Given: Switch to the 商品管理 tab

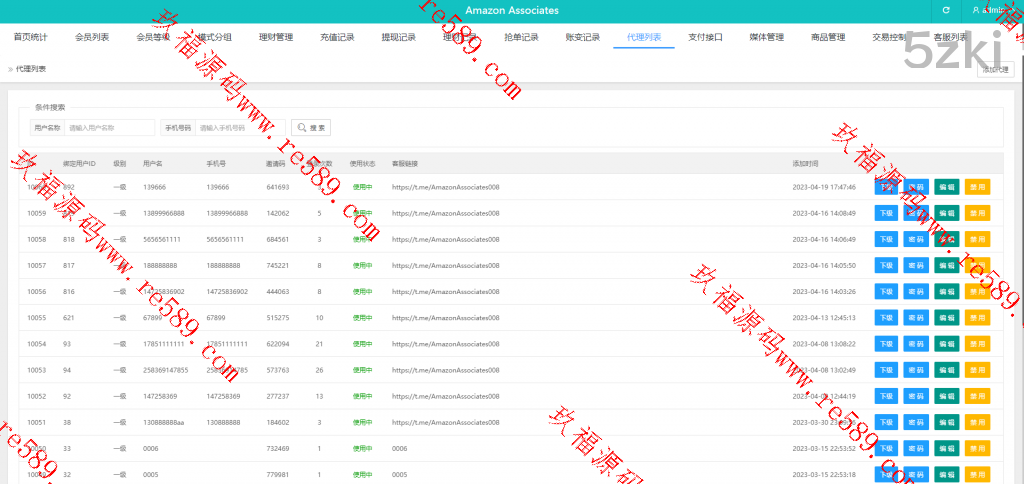Looking at the screenshot, I should pos(828,38).
